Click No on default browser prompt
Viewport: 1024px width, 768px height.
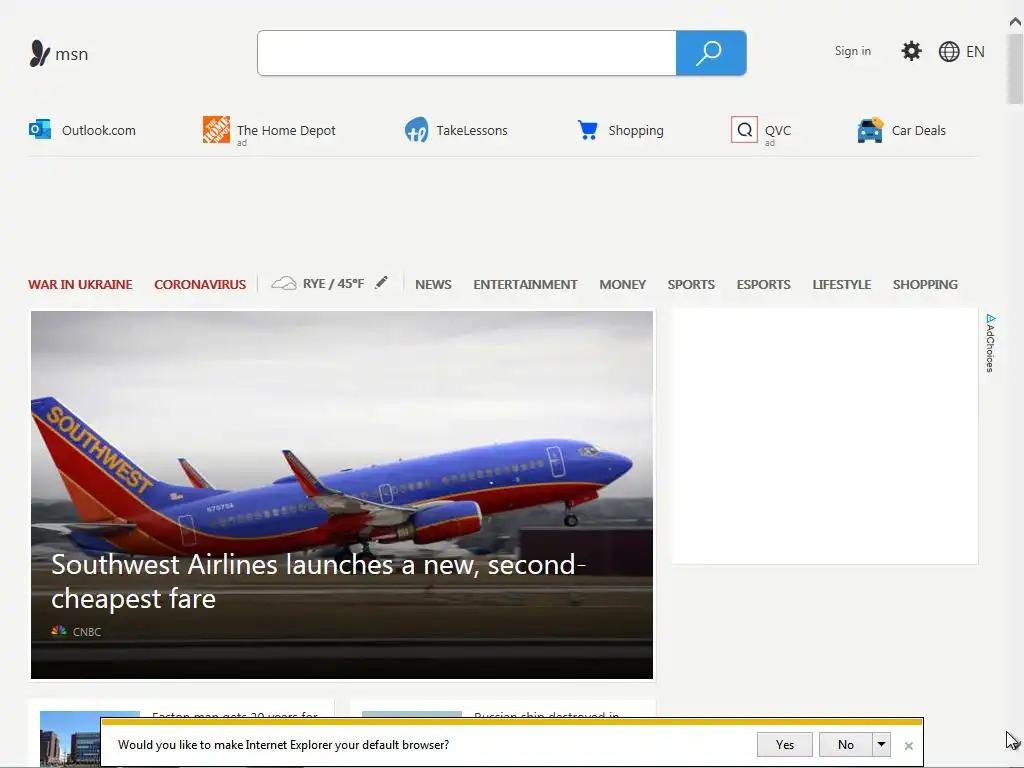846,744
